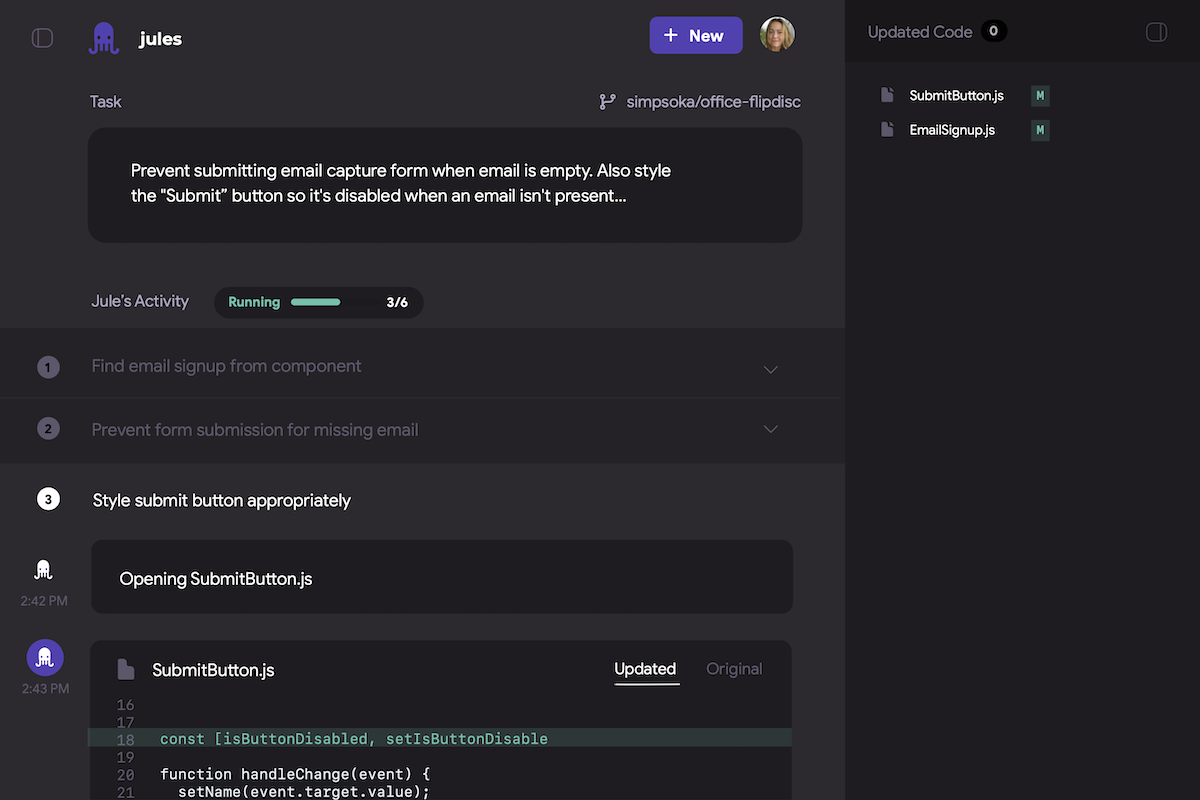
Task: Click the Jules octopus logo
Action: click(x=104, y=38)
